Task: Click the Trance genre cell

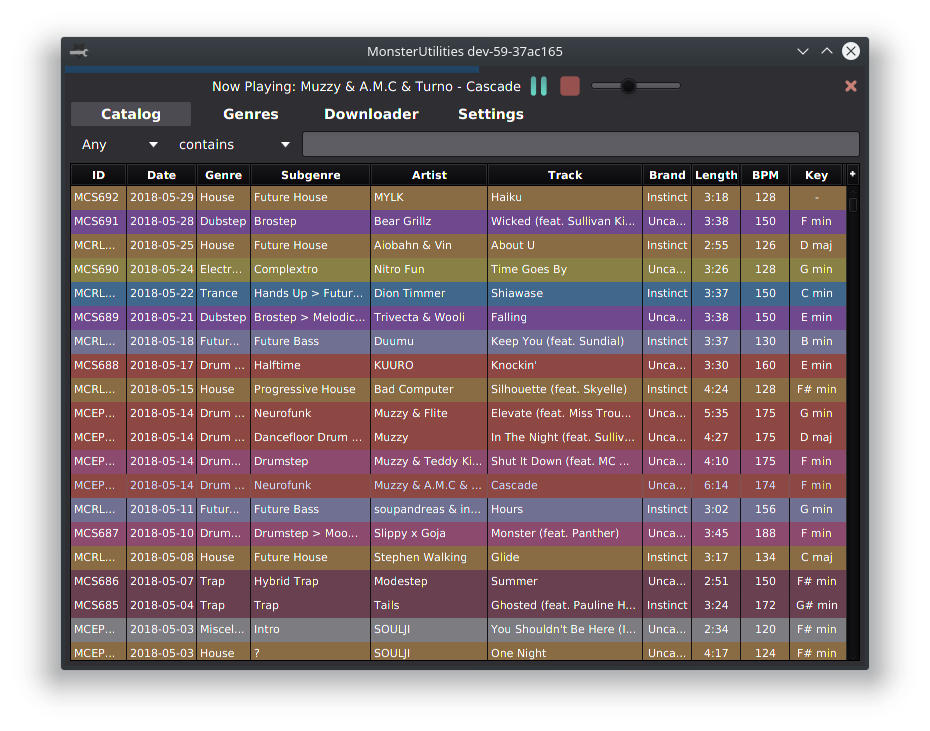Action: tap(223, 293)
